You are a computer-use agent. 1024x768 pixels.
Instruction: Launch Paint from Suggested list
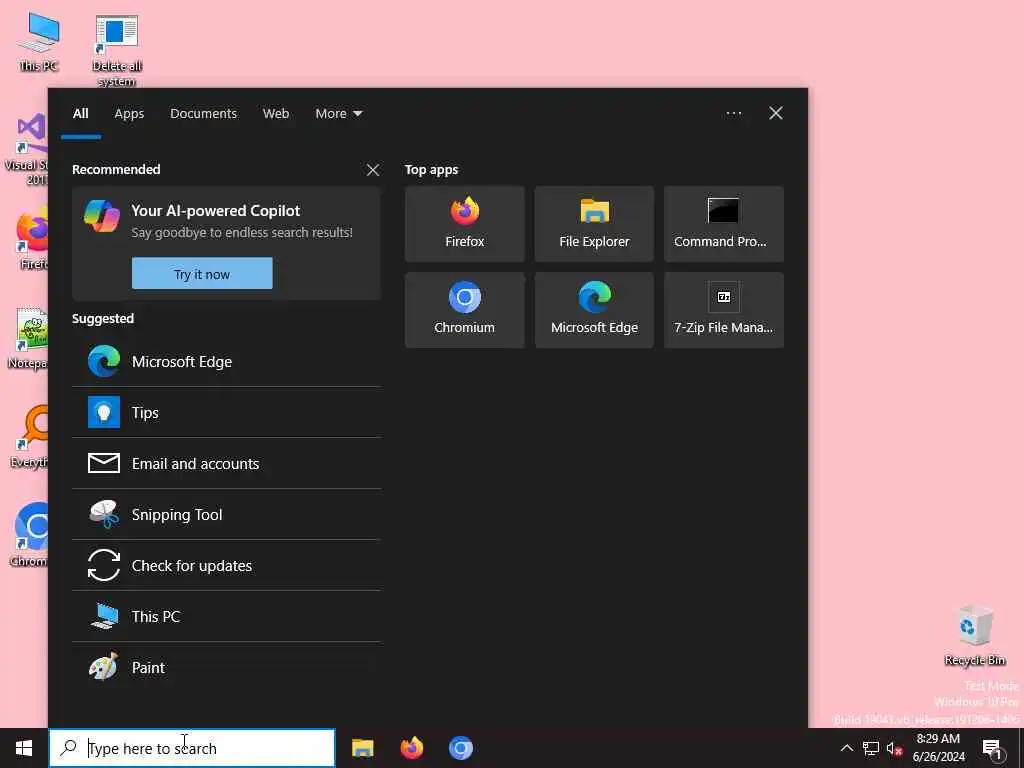point(226,667)
